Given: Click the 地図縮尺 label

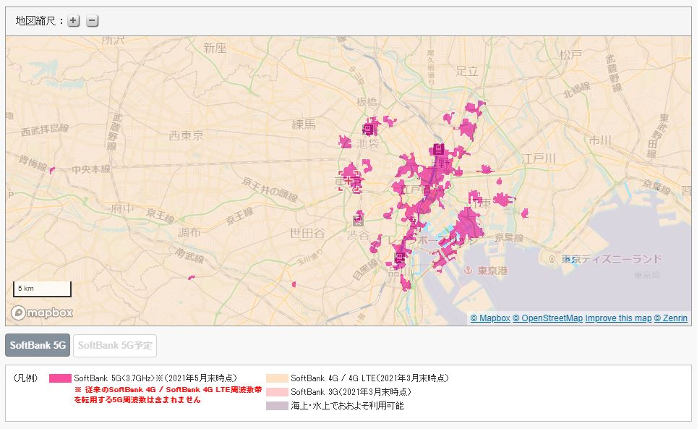Looking at the screenshot, I should 39,20.
